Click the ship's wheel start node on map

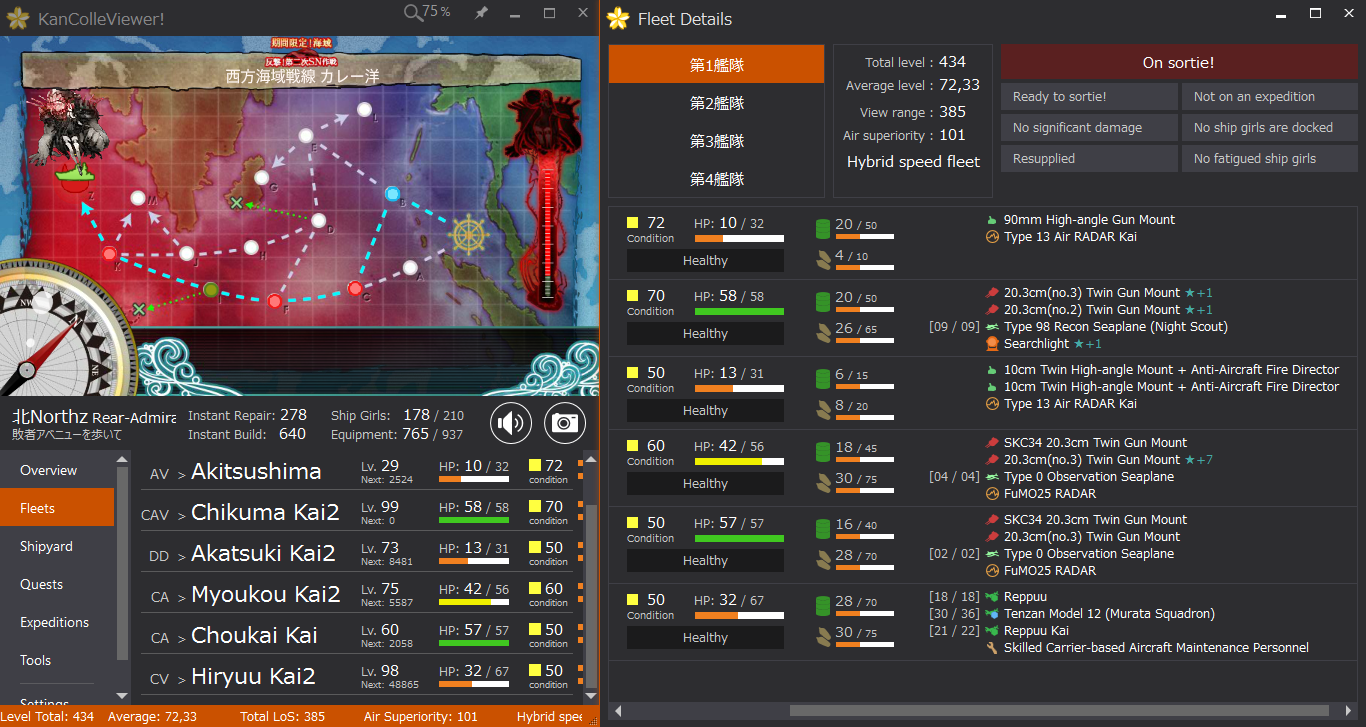(x=468, y=235)
